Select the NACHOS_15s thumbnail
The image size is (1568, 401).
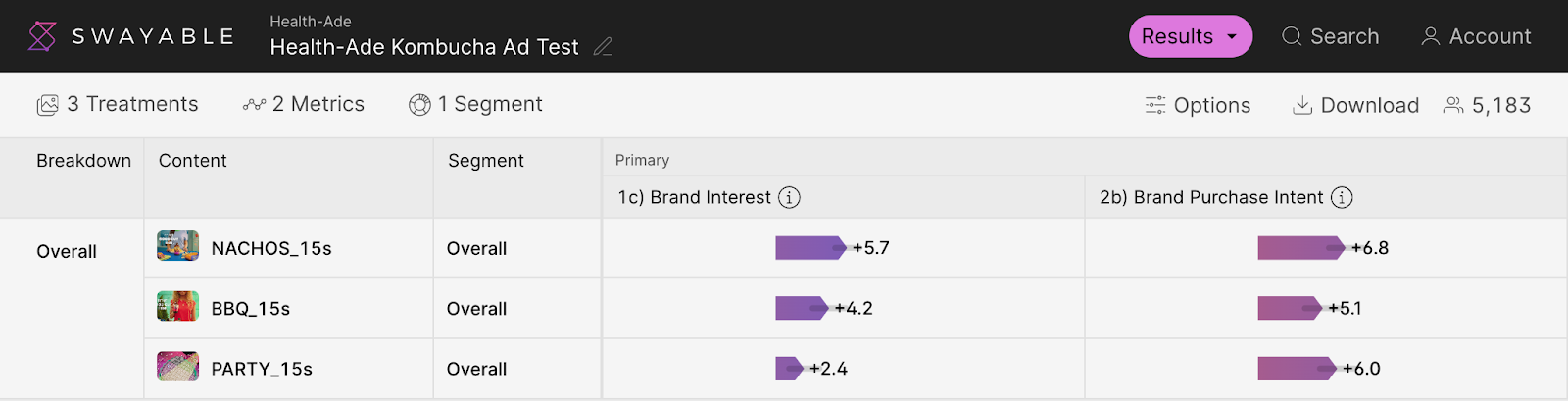pos(177,245)
